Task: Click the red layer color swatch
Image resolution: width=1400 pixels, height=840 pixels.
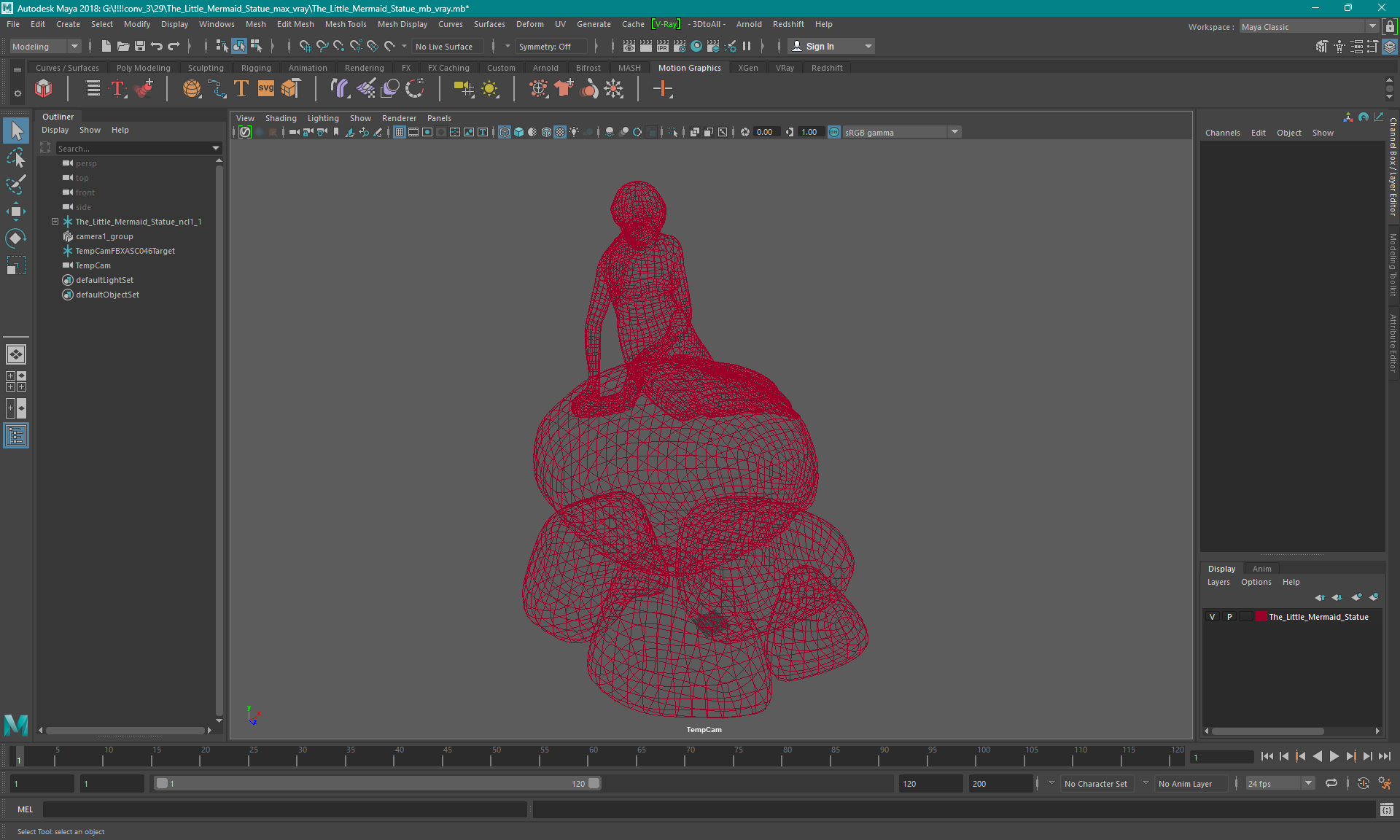Action: tap(1261, 617)
